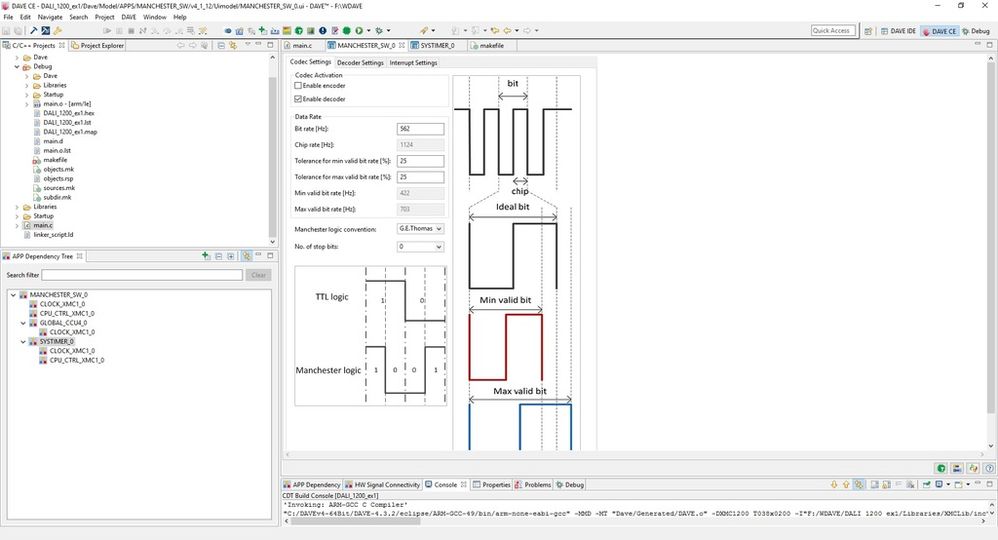The image size is (998, 540).
Task: Open Manchester logic convention dropdown
Action: pos(421,229)
